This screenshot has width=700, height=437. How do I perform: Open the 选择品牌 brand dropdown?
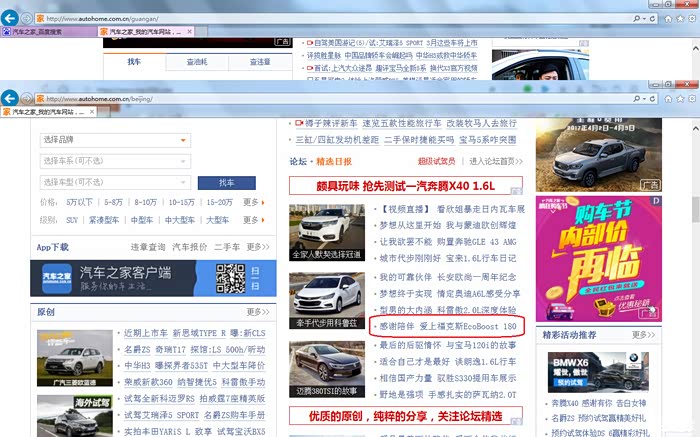(x=115, y=140)
